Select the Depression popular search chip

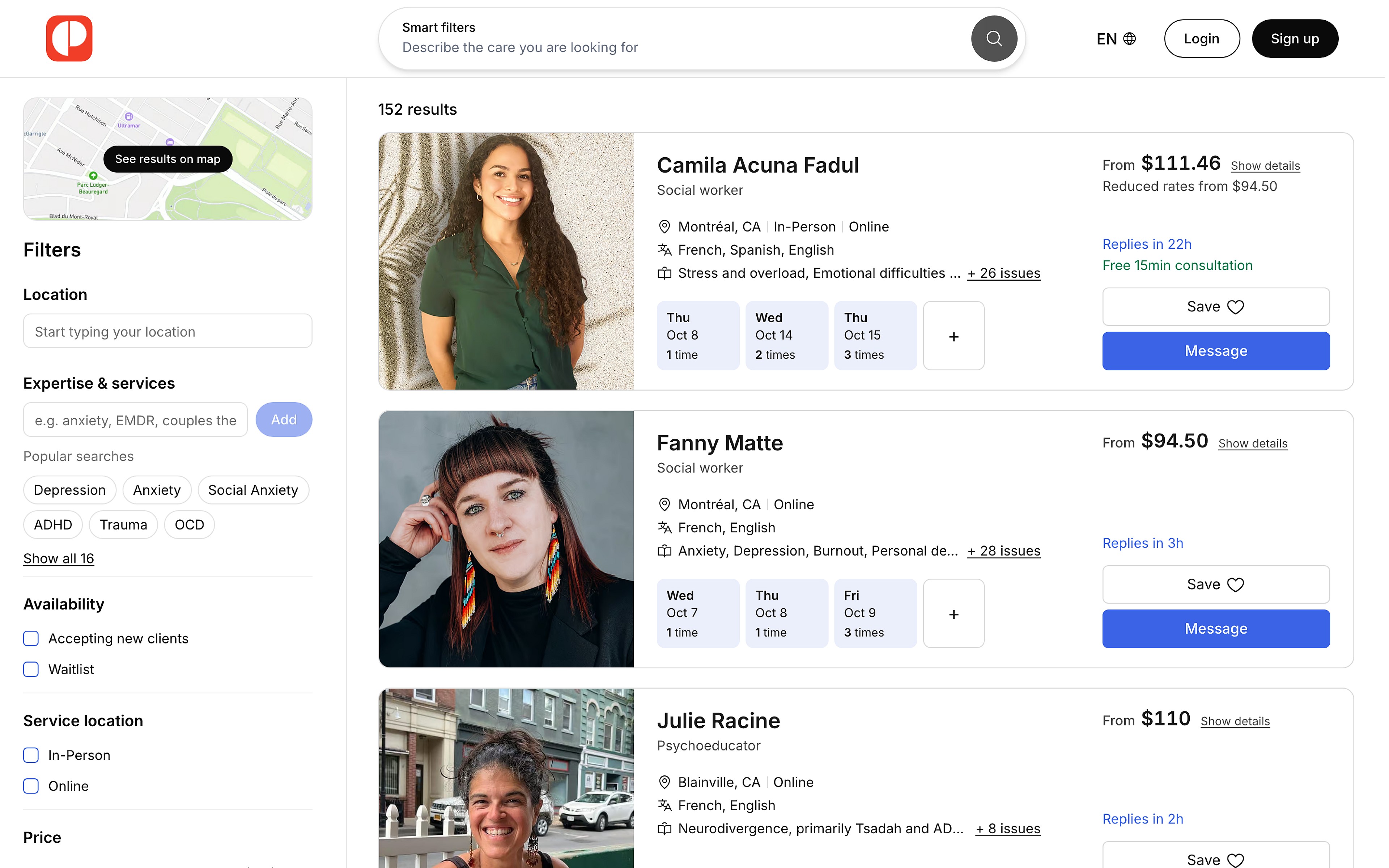pos(70,491)
